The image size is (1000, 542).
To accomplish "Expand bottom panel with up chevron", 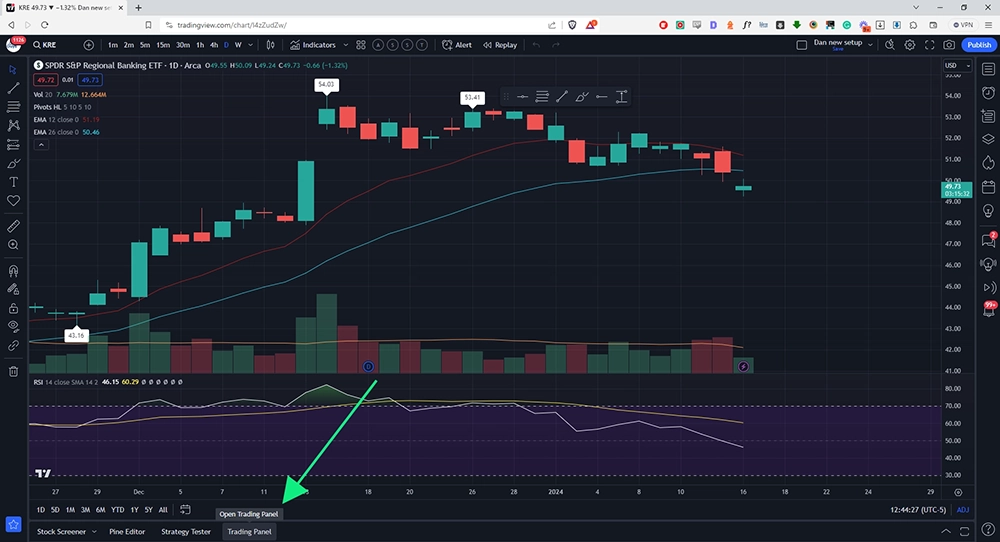I will click(x=946, y=531).
